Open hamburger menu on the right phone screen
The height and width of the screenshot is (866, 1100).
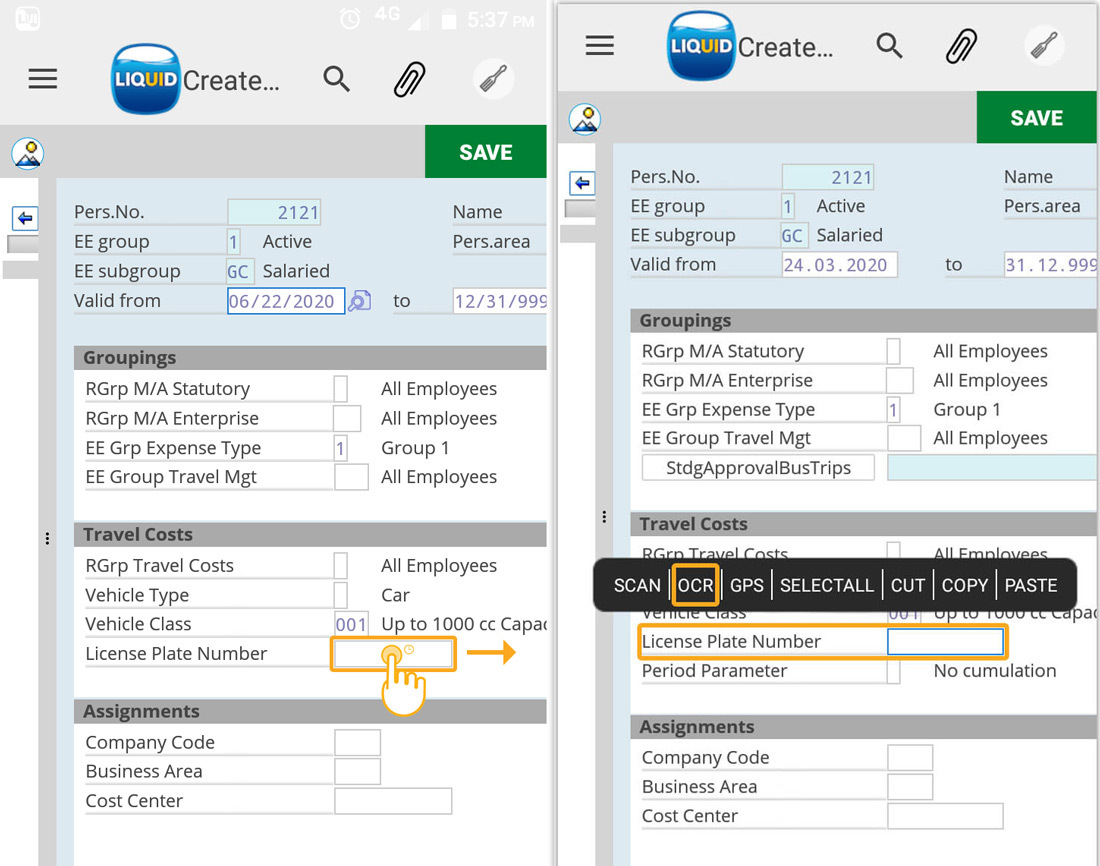click(x=600, y=46)
